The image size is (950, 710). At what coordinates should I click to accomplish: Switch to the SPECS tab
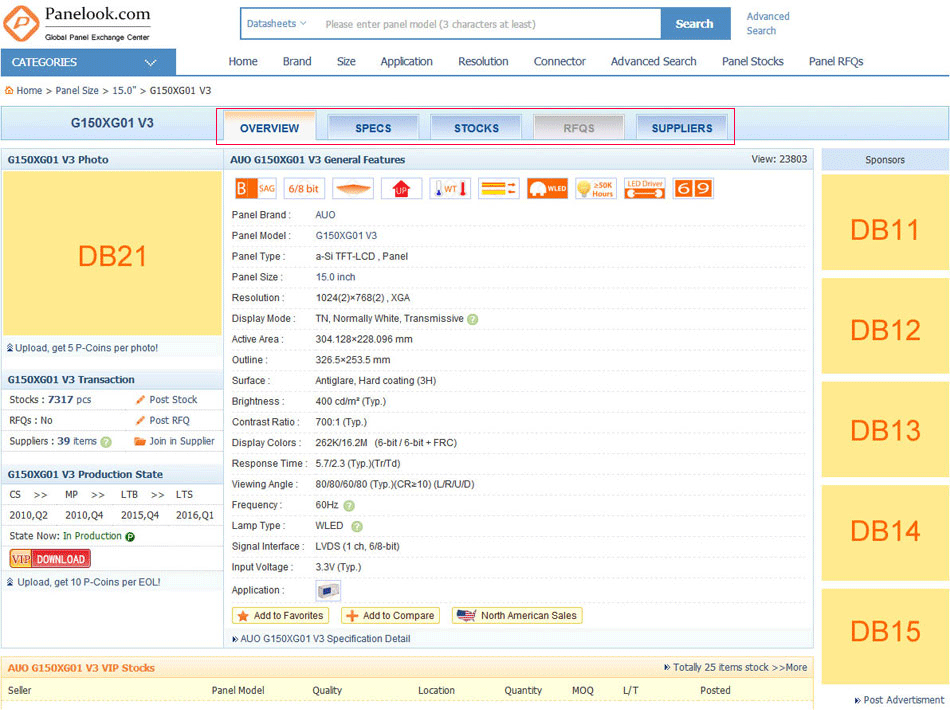(373, 128)
